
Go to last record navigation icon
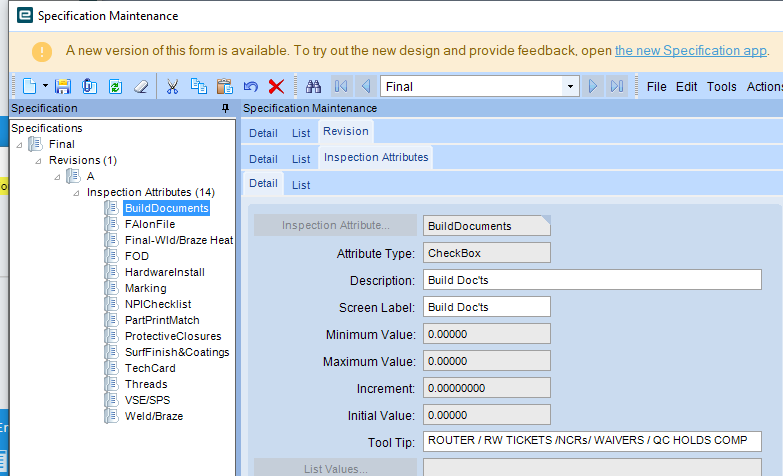pyautogui.click(x=617, y=86)
